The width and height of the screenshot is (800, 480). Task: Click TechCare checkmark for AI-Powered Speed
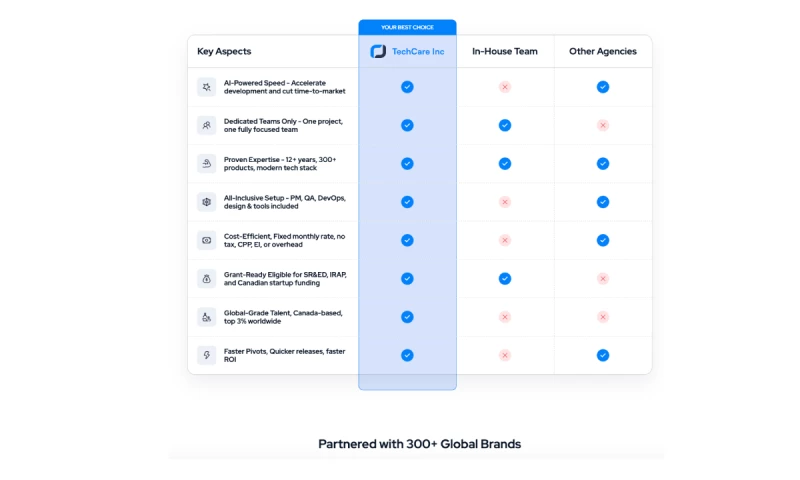coord(407,87)
